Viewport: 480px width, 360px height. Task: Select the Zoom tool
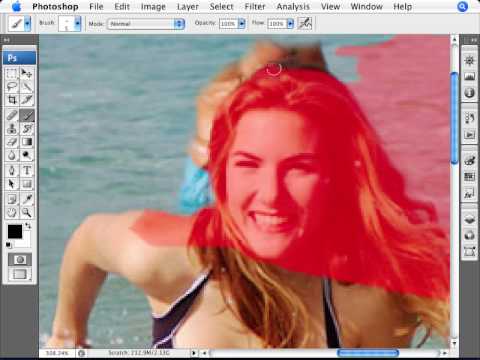tap(27, 212)
